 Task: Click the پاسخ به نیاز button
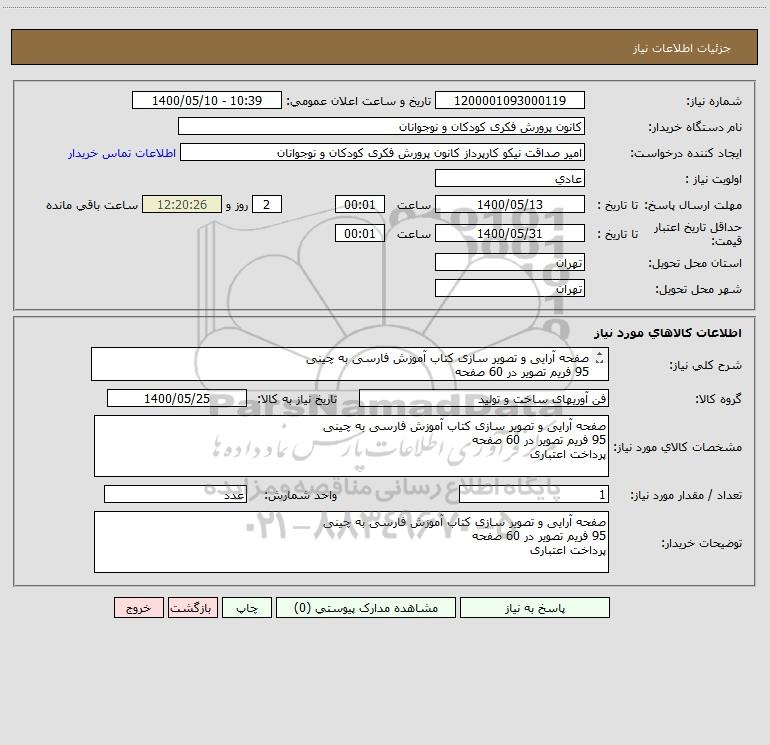point(534,608)
